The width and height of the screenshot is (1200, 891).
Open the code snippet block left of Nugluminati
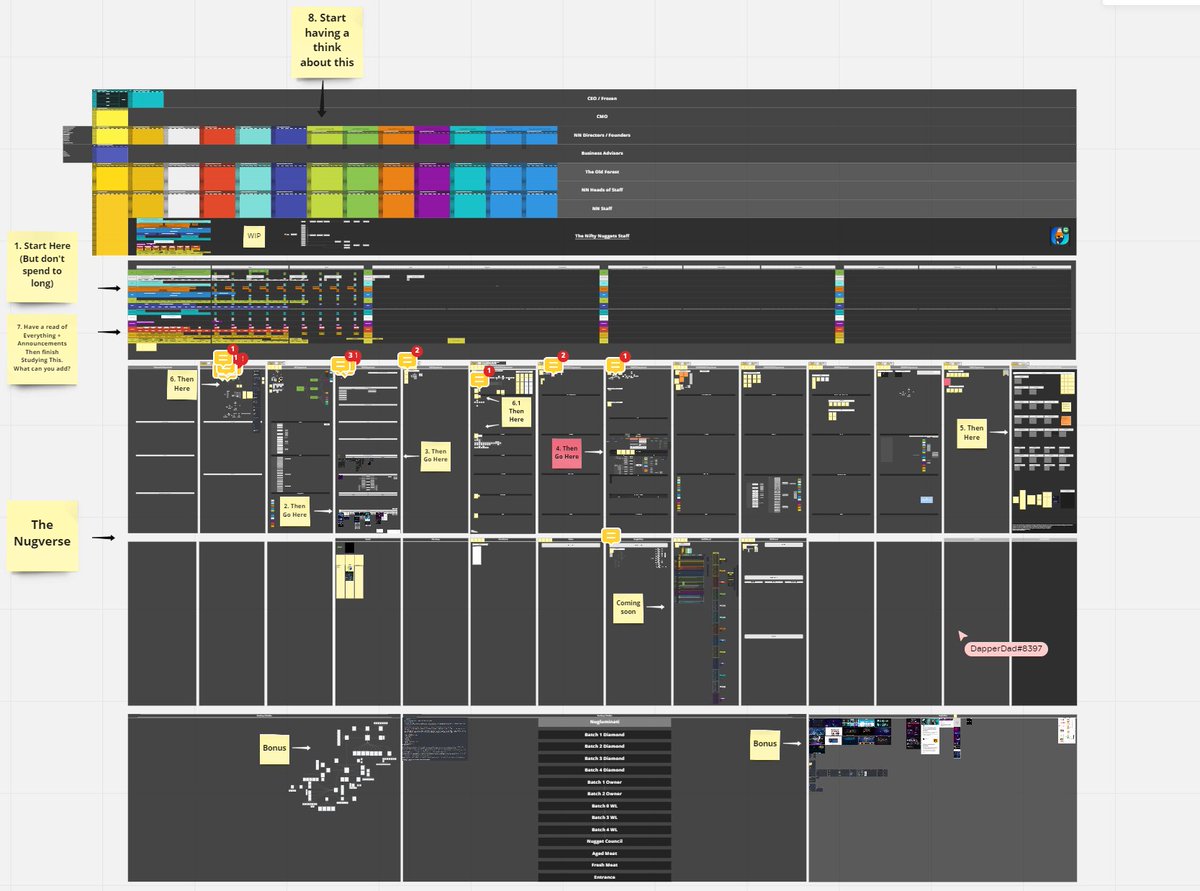tap(435, 737)
